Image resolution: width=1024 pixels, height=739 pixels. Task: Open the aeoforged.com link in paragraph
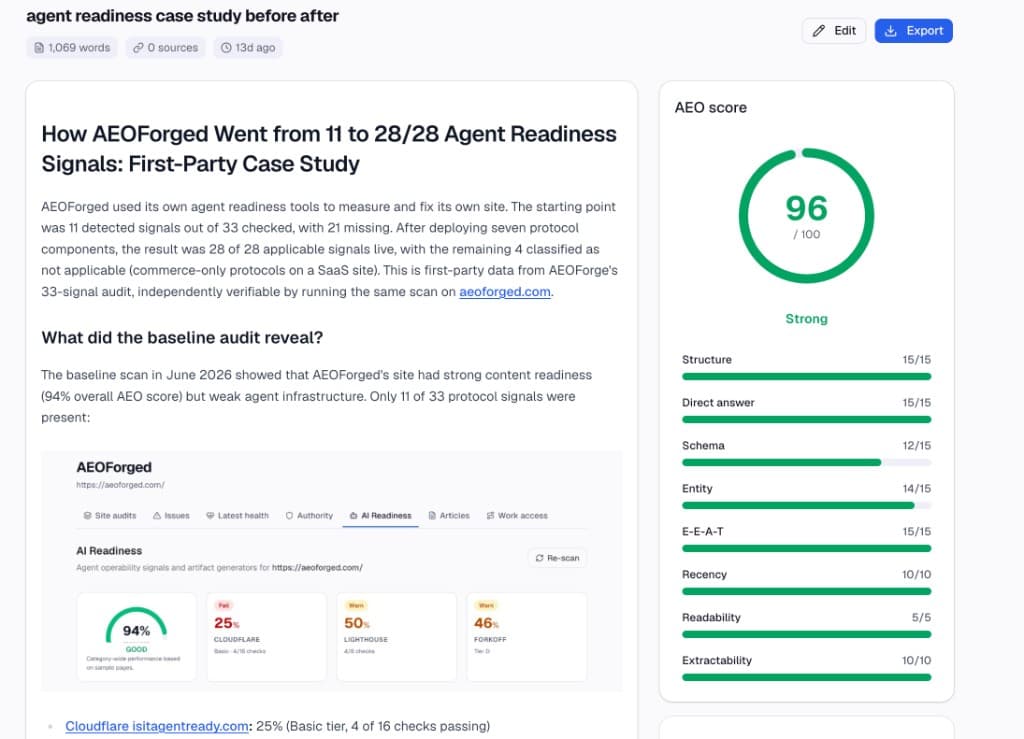click(505, 292)
